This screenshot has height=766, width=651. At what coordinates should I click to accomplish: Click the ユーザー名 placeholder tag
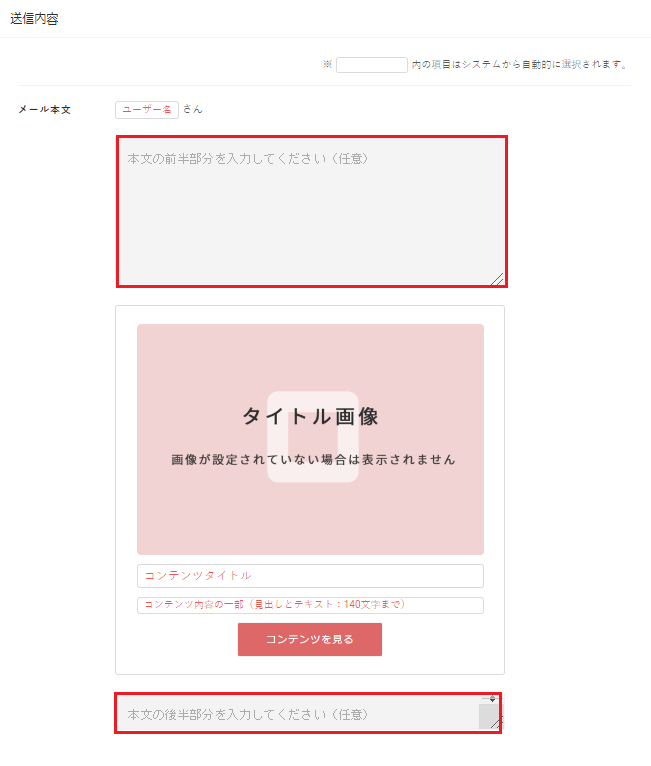(x=147, y=110)
